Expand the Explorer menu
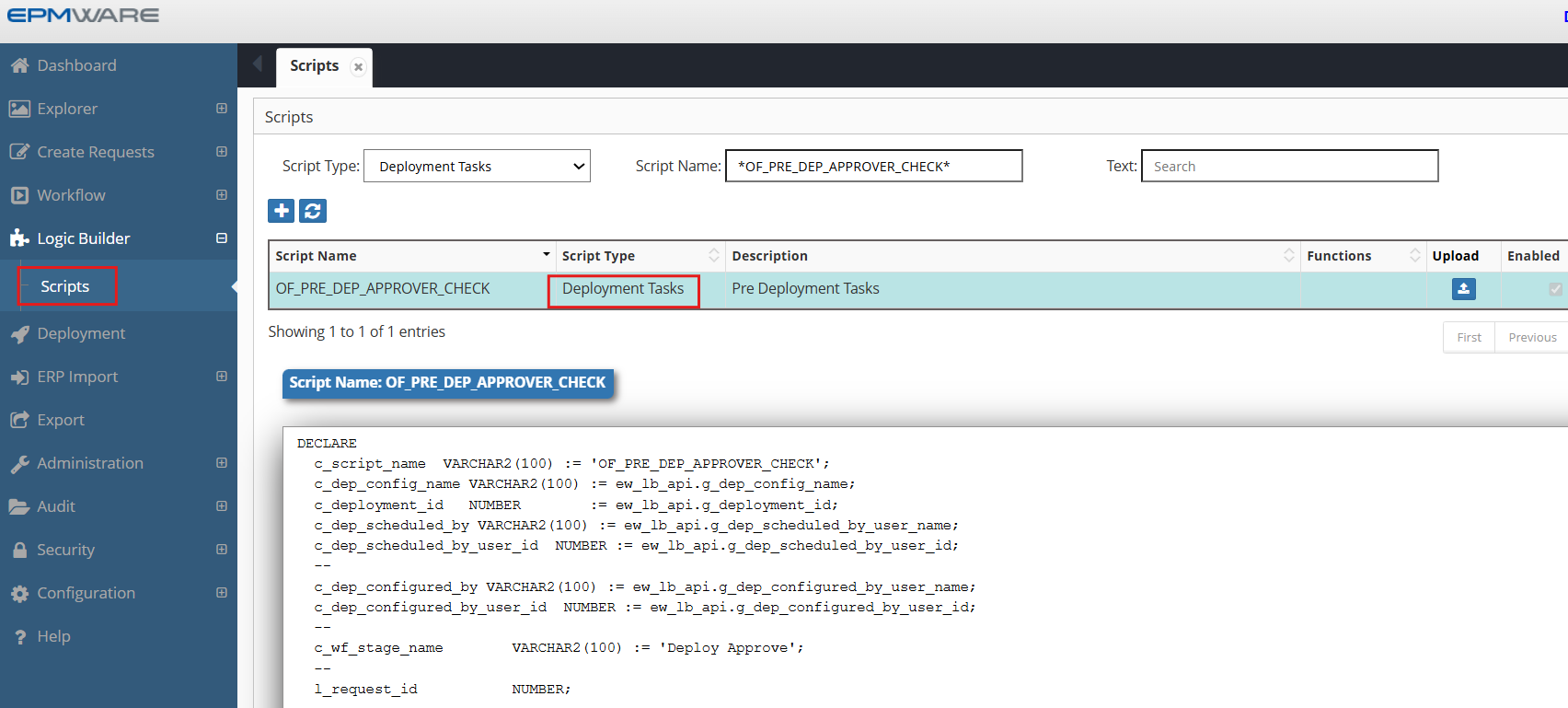Viewport: 1568px width, 708px height. tap(222, 109)
